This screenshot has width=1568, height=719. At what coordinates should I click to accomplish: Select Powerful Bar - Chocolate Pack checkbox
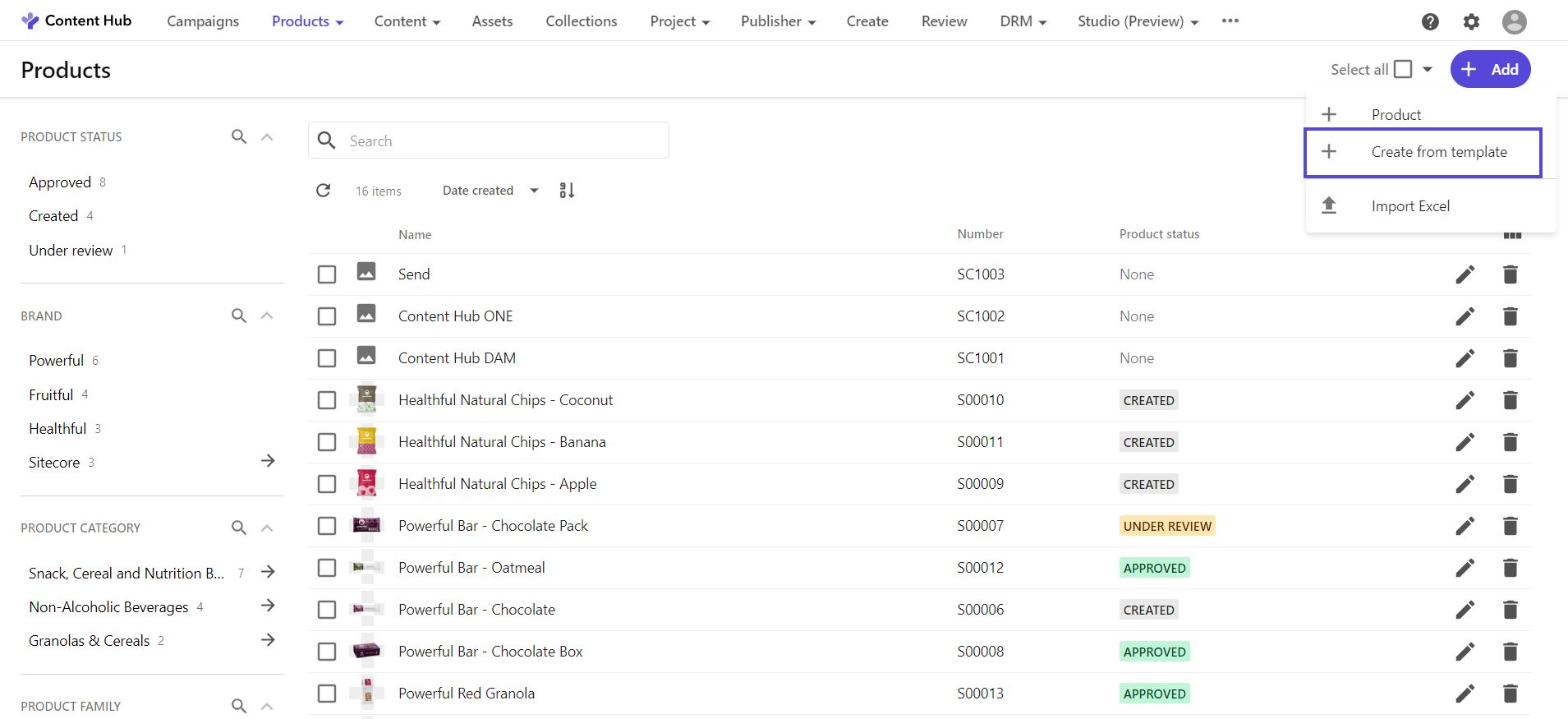tap(327, 526)
